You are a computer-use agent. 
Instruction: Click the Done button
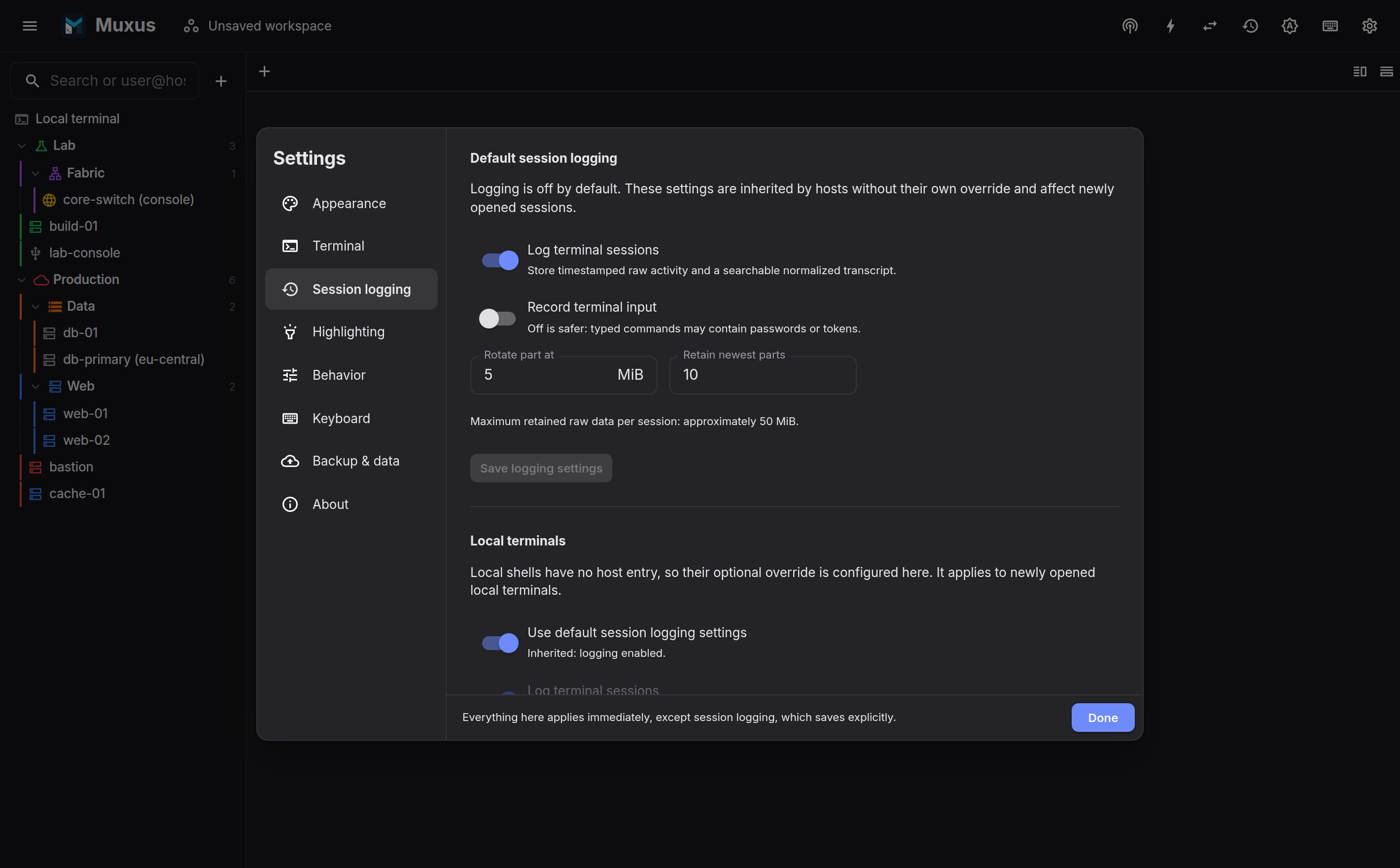point(1102,718)
